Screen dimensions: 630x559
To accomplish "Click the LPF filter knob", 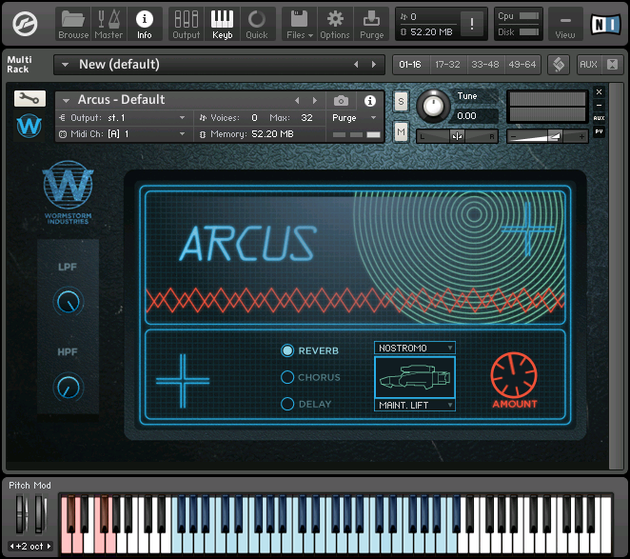I will tap(68, 301).
